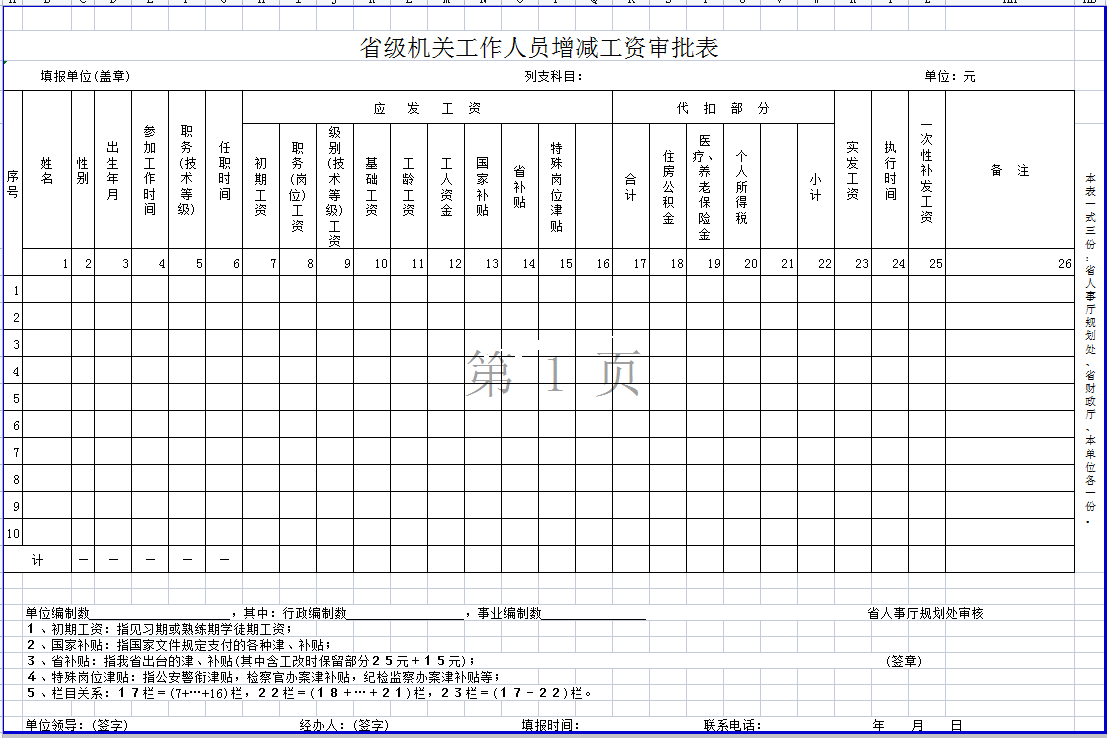Select the 性别 header cell

click(x=83, y=170)
